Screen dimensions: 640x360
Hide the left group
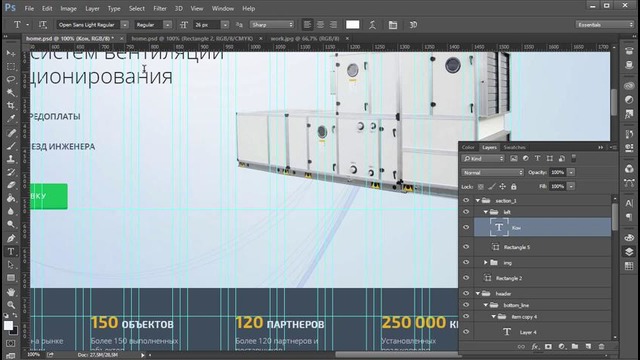(x=466, y=212)
